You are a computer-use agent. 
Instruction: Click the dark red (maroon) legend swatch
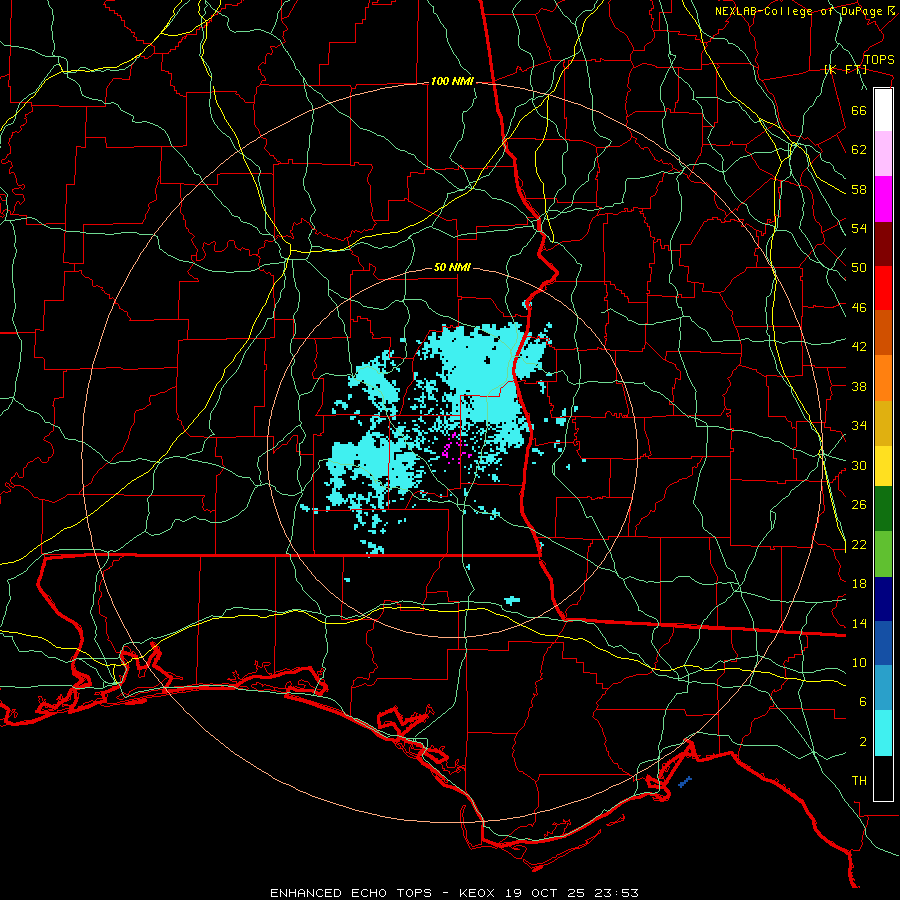[x=883, y=244]
